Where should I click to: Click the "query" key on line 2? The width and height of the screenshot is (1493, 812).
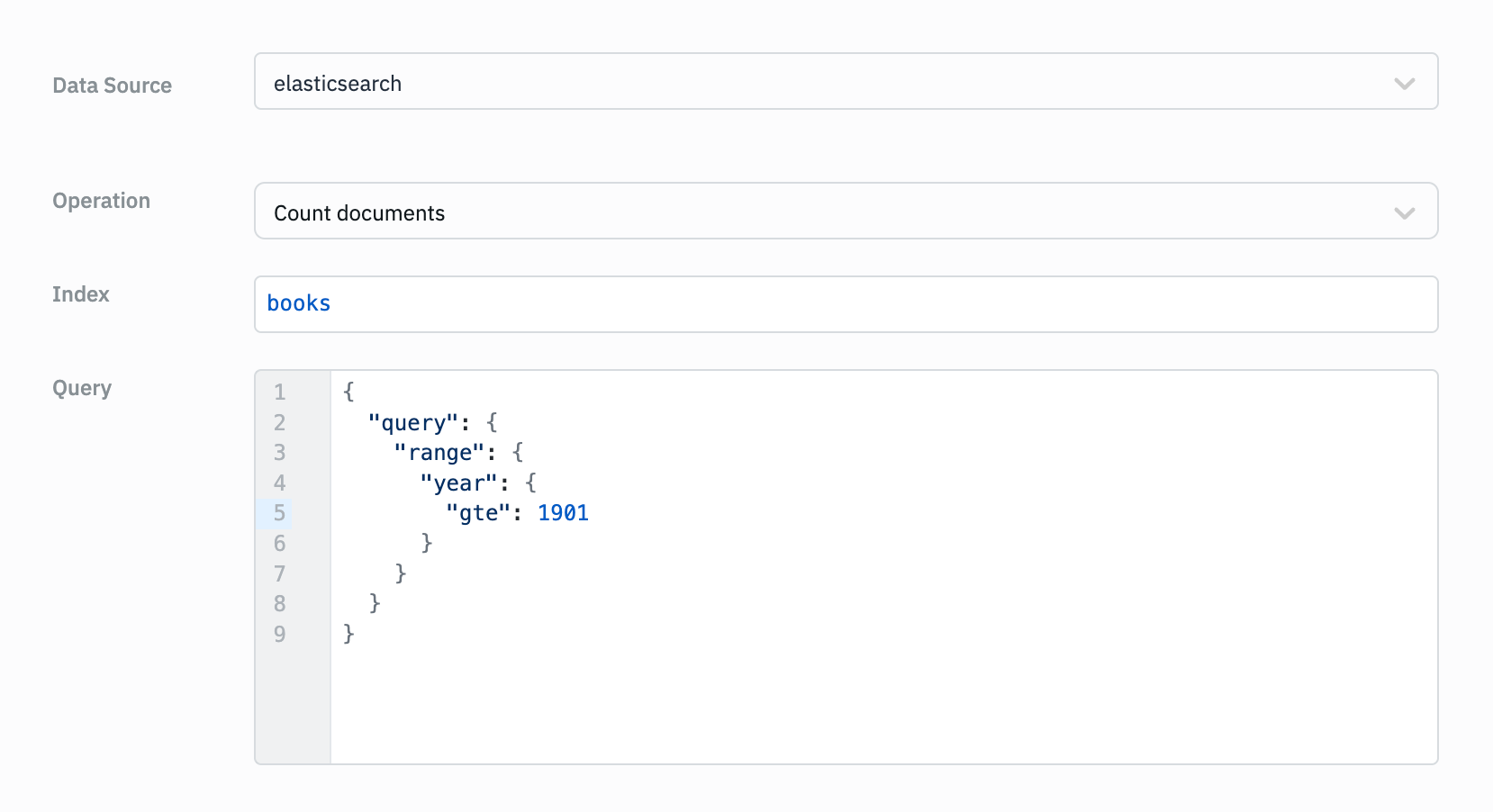(x=413, y=423)
